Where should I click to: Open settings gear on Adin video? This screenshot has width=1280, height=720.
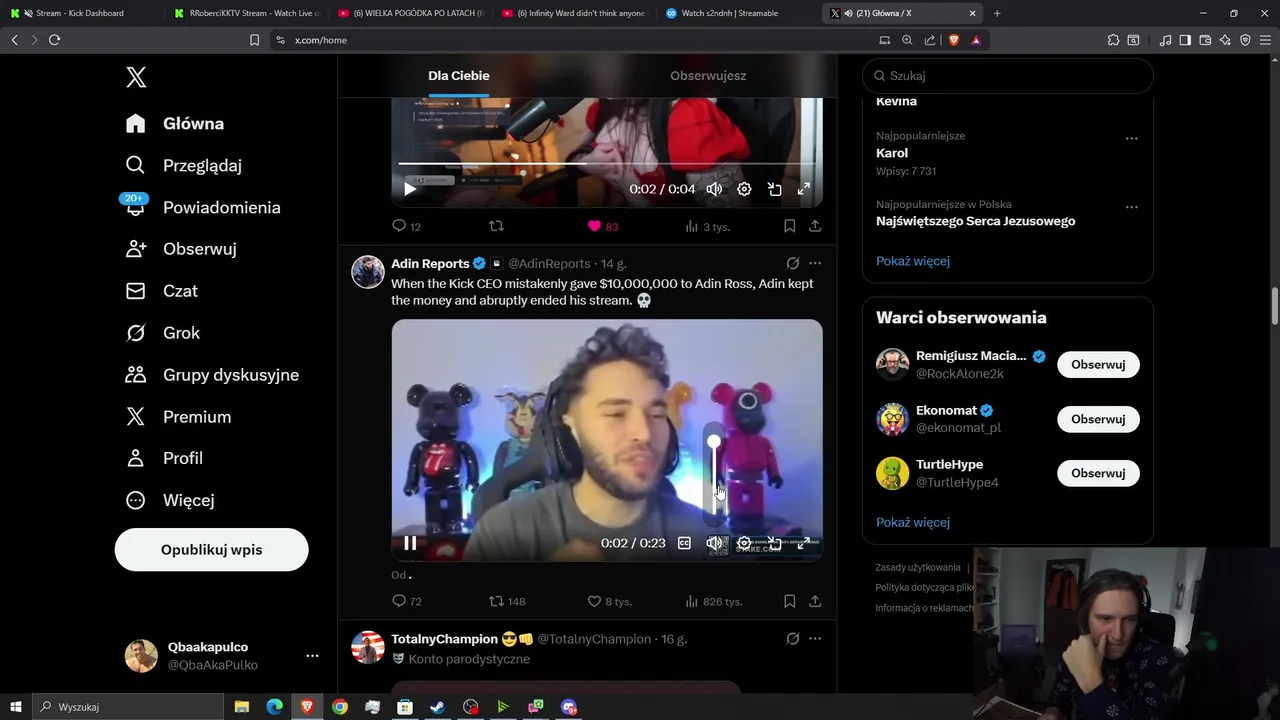click(744, 543)
